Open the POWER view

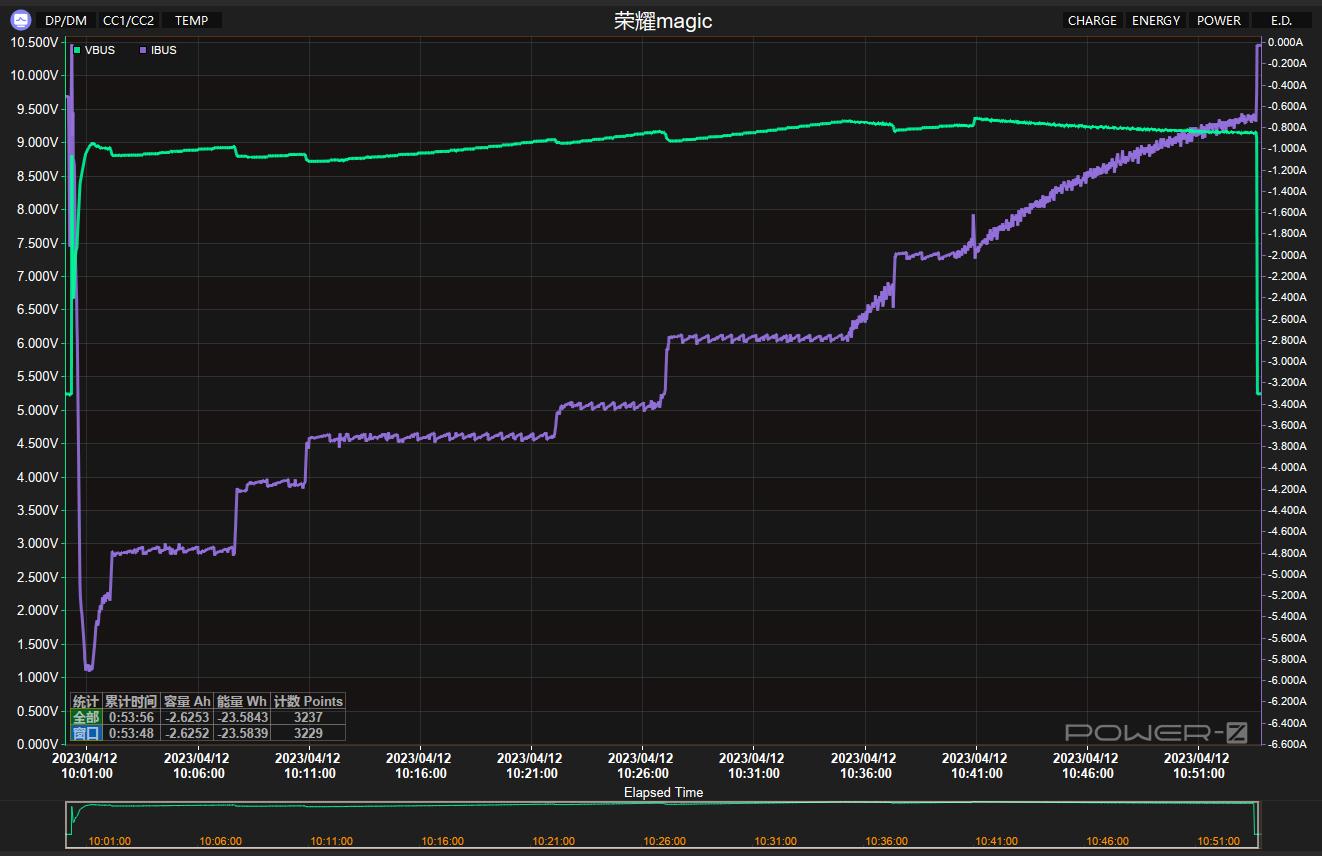(1218, 20)
